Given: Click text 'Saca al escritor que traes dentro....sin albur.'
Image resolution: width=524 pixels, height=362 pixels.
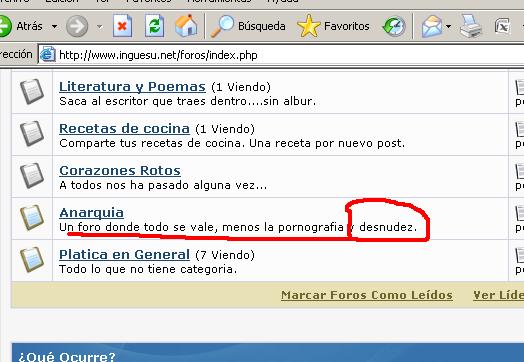Looking at the screenshot, I should [187, 101].
